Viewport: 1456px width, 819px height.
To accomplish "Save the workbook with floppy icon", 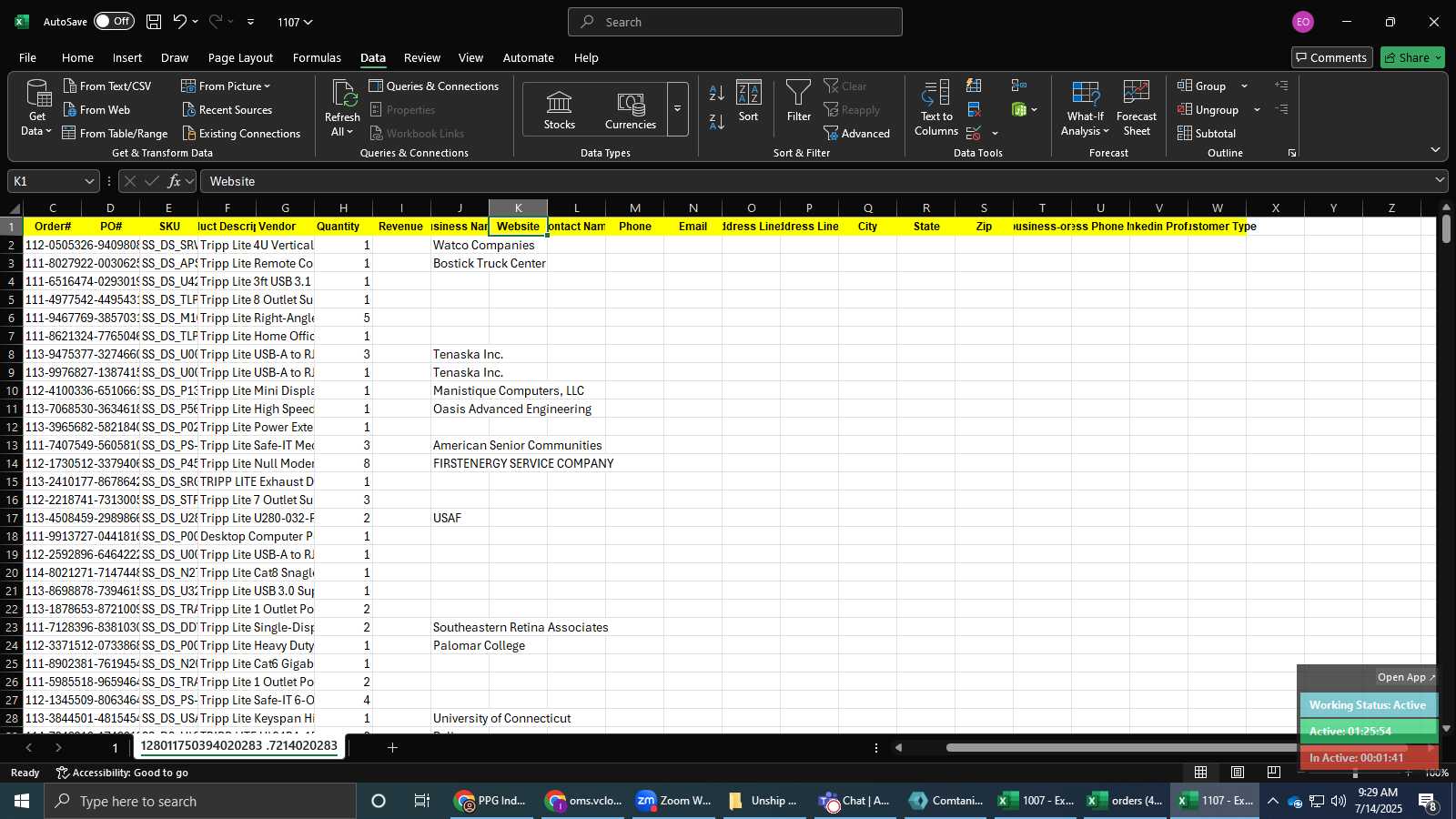I will coord(154,22).
